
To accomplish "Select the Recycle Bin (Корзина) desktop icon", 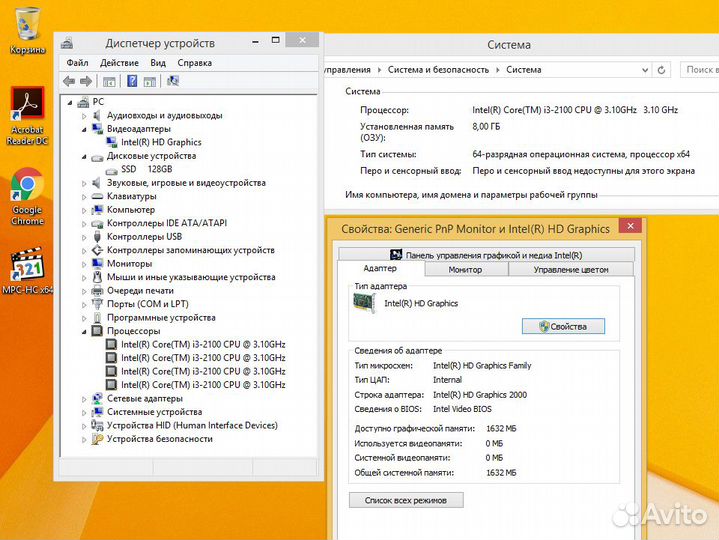I will click(x=27, y=28).
